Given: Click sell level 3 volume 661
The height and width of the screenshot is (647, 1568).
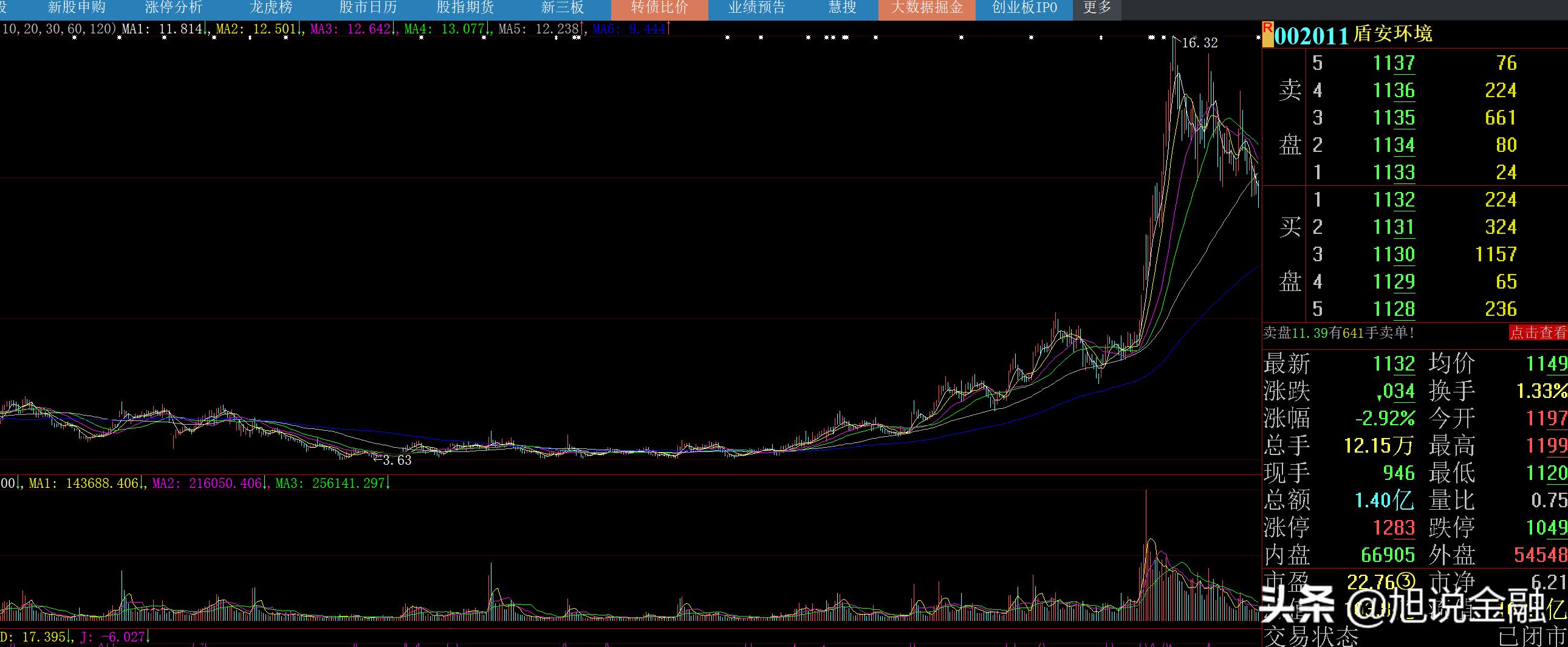Looking at the screenshot, I should [x=1501, y=118].
